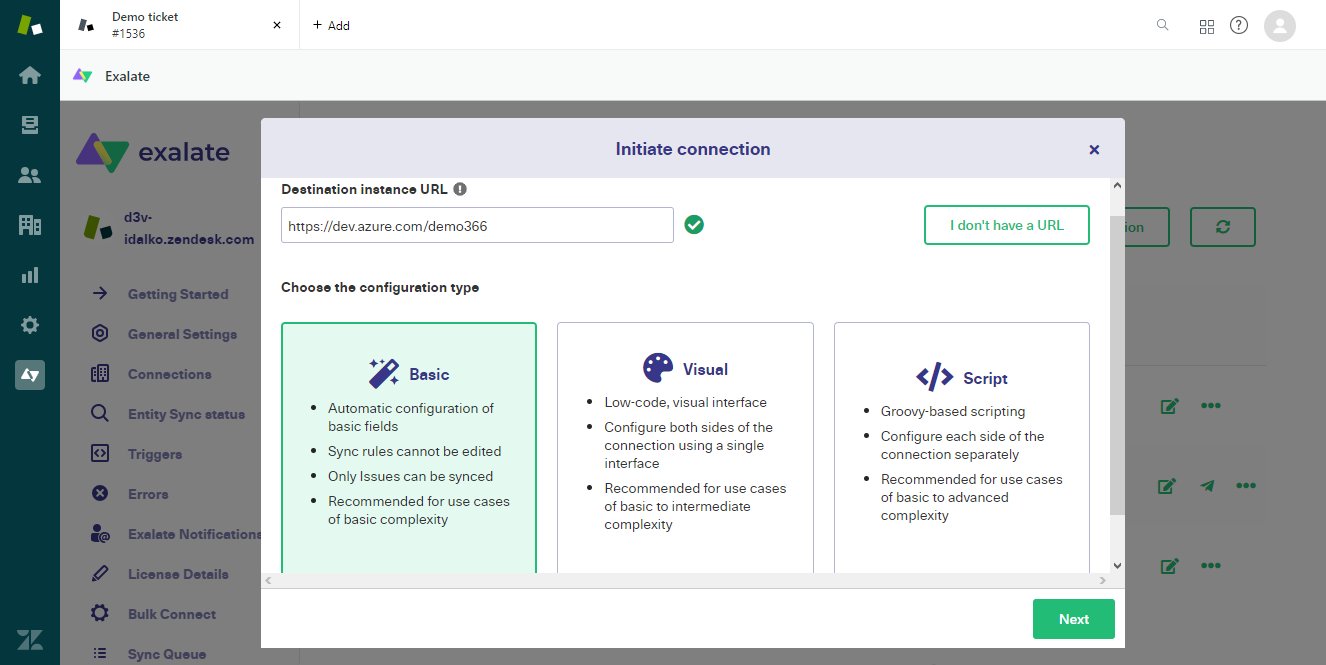This screenshot has width=1326, height=665.
Task: Open more options on first connection row
Action: [1211, 406]
